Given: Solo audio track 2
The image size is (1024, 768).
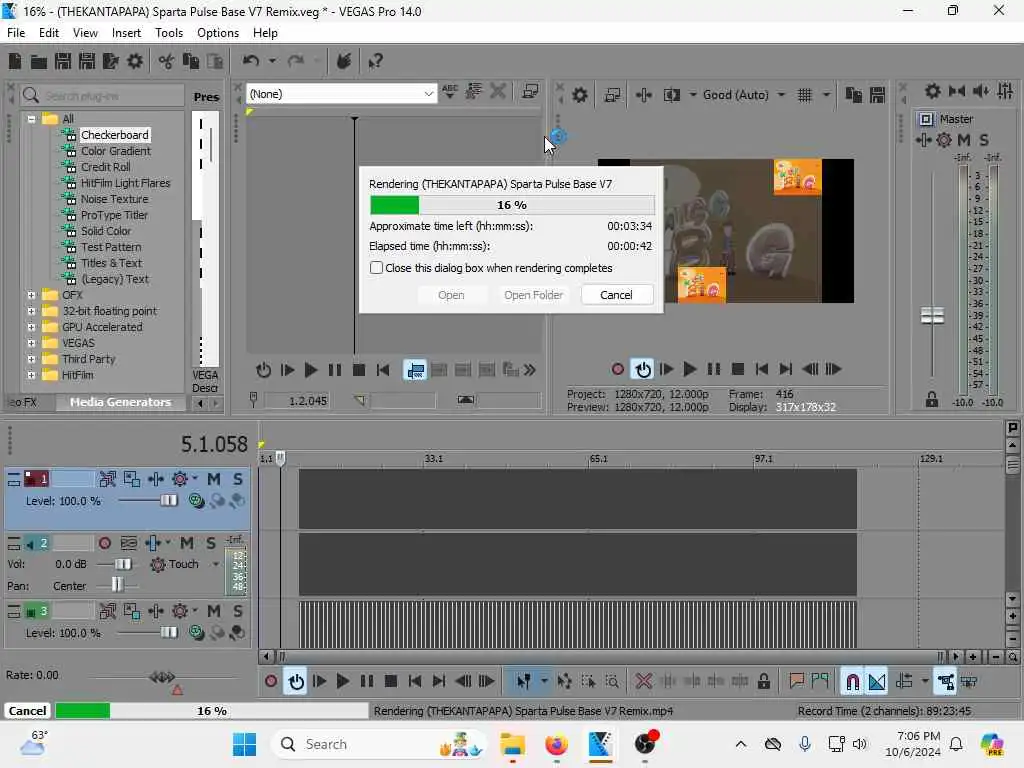Looking at the screenshot, I should (210, 543).
